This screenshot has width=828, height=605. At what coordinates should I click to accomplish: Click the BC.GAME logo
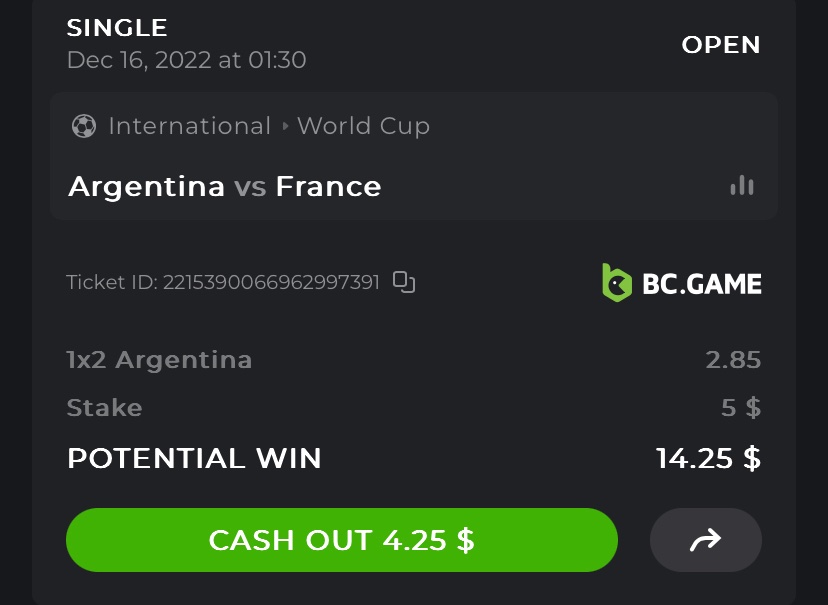pos(681,283)
